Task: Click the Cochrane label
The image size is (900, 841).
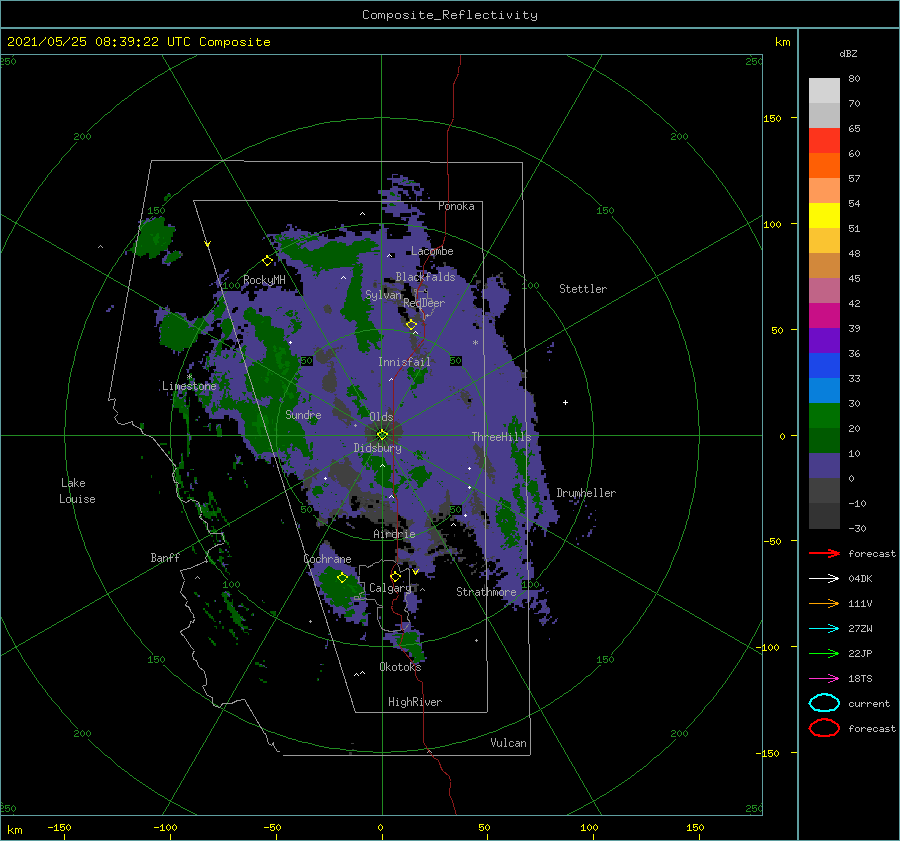Action: click(x=327, y=559)
